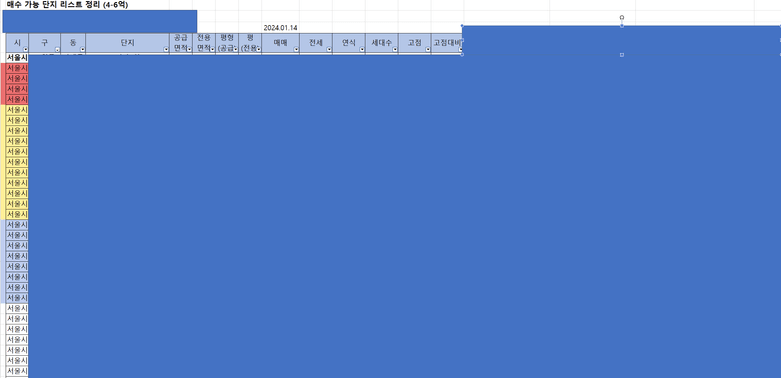Select the 시 header cell
This screenshot has height=378, width=781.
click(17, 43)
